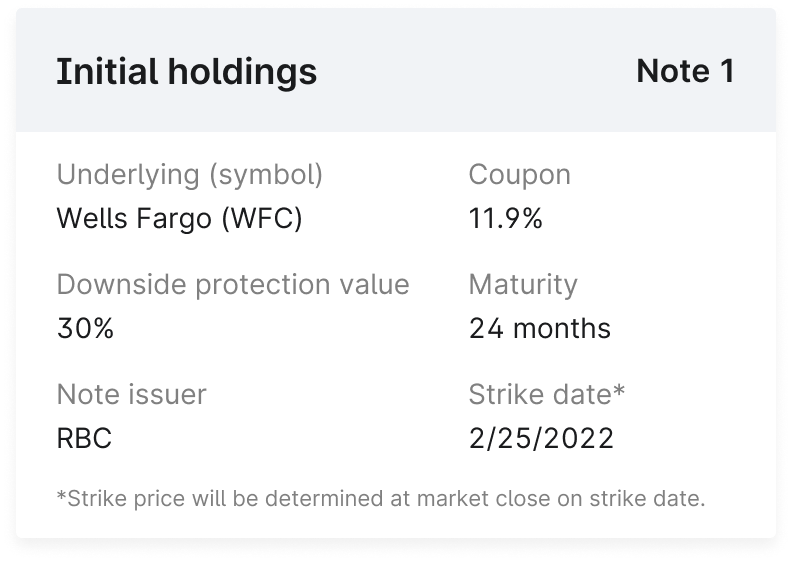Viewport: 792px width, 562px height.
Task: Click the Strike date* label
Action: coord(546,395)
